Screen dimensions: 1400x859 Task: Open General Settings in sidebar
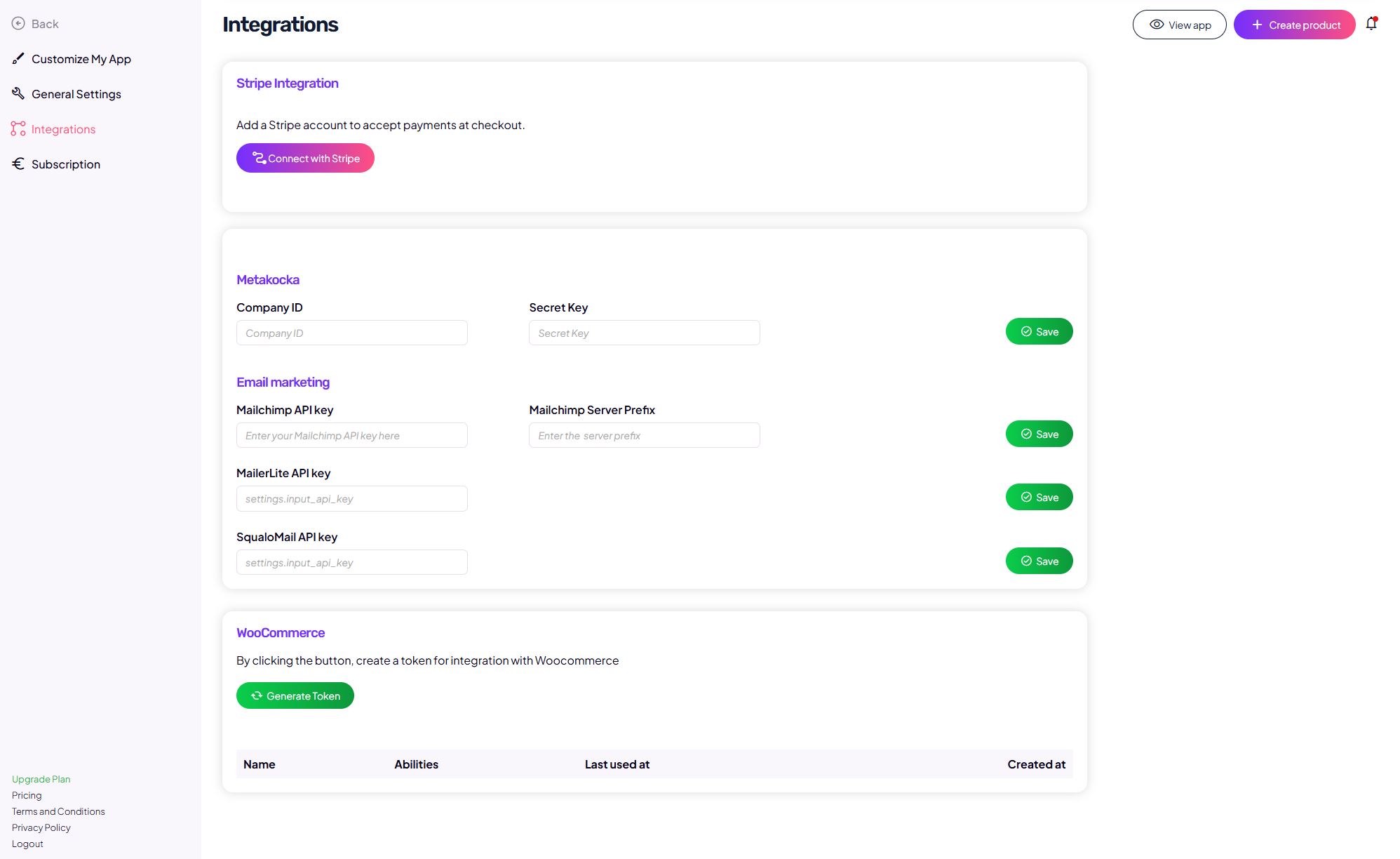pos(76,94)
